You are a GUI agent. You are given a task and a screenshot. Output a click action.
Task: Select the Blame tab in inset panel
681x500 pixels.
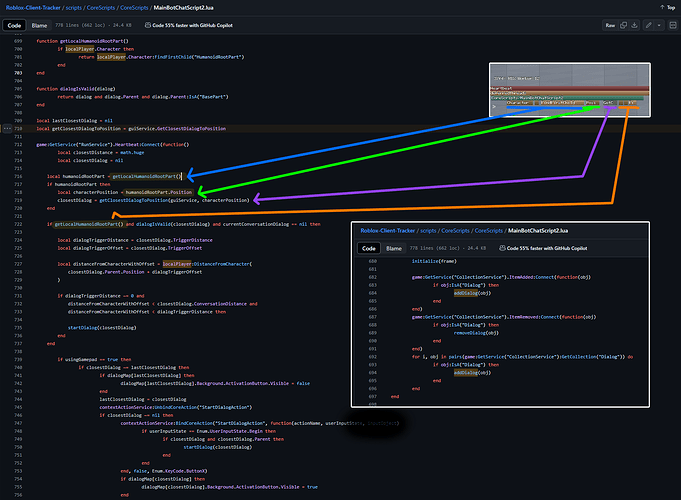pyautogui.click(x=394, y=248)
